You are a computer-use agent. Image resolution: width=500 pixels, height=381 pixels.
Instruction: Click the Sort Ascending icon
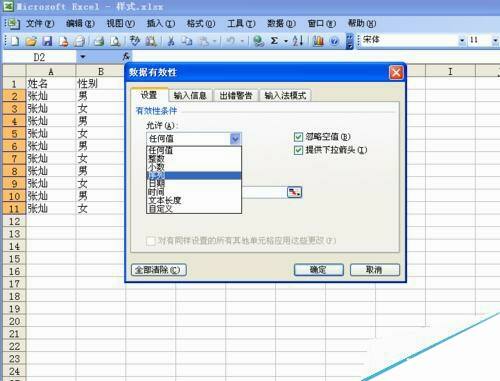pyautogui.click(x=297, y=41)
